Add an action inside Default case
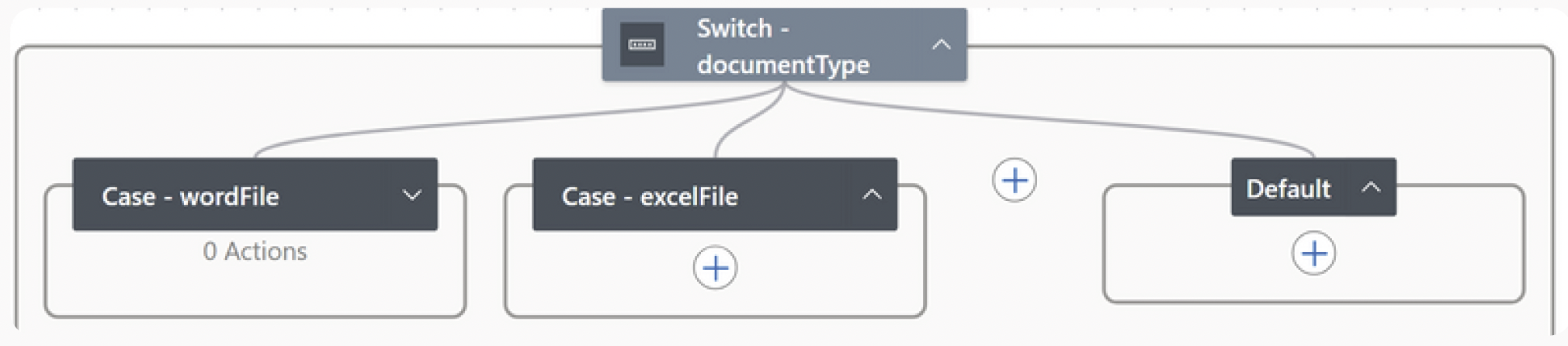1568x346 pixels. pyautogui.click(x=1313, y=254)
